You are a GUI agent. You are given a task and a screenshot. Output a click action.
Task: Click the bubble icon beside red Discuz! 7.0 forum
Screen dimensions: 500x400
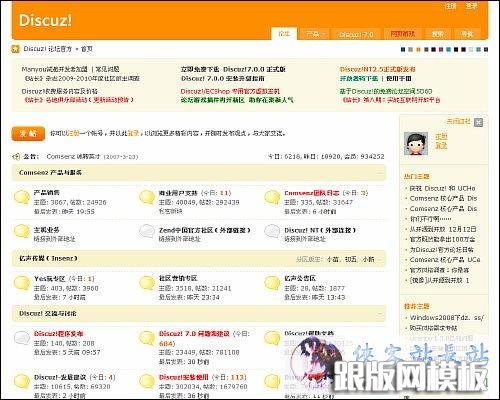[147, 338]
